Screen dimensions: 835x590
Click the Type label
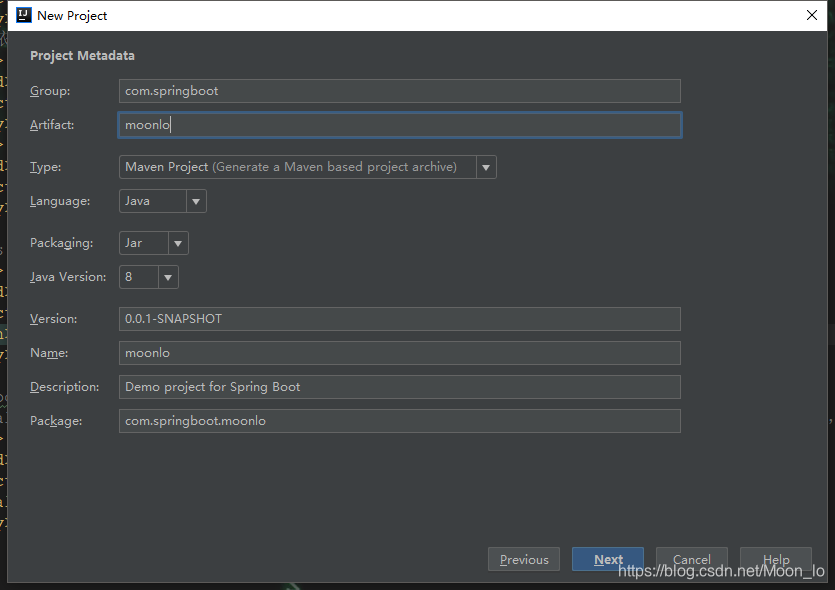pyautogui.click(x=46, y=167)
